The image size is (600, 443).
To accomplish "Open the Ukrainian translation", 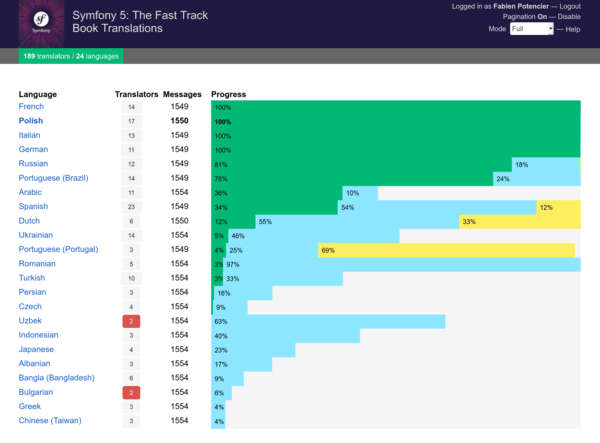I will pos(36,235).
